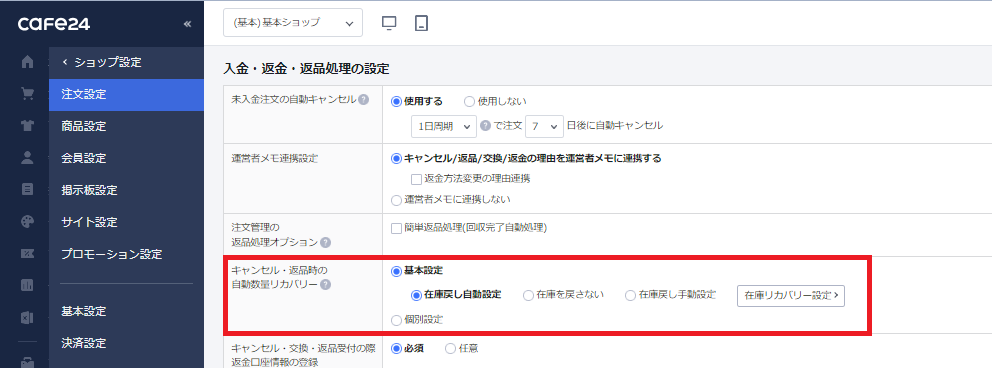Switch to mobile tablet preview icon
This screenshot has width=992, height=368.
click(x=421, y=23)
